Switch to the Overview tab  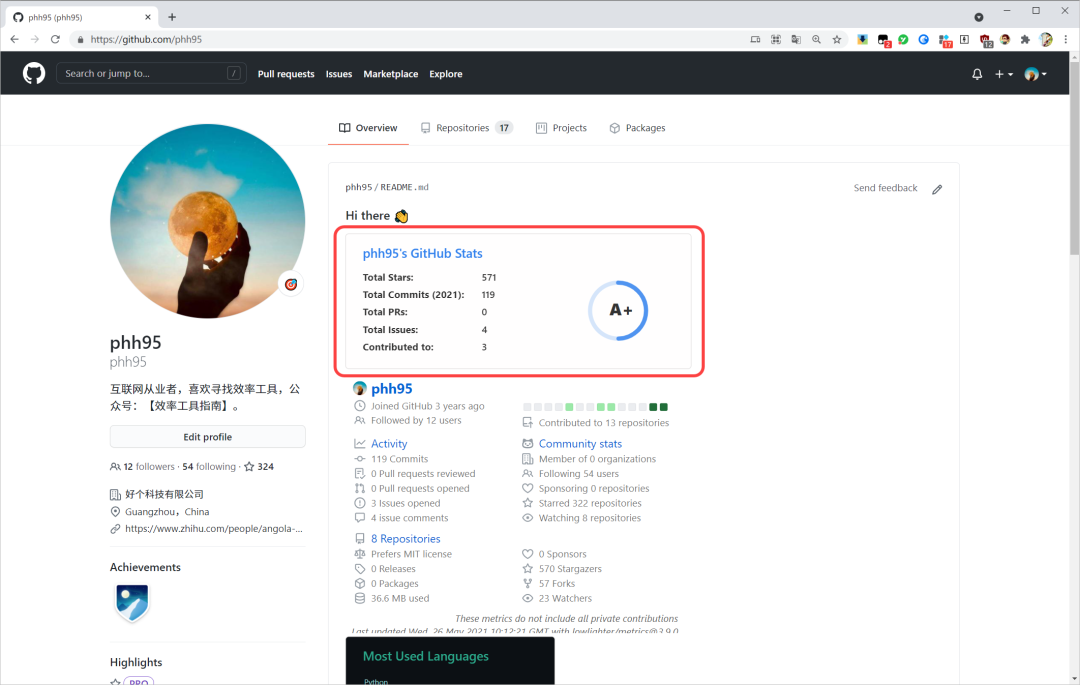[368, 128]
